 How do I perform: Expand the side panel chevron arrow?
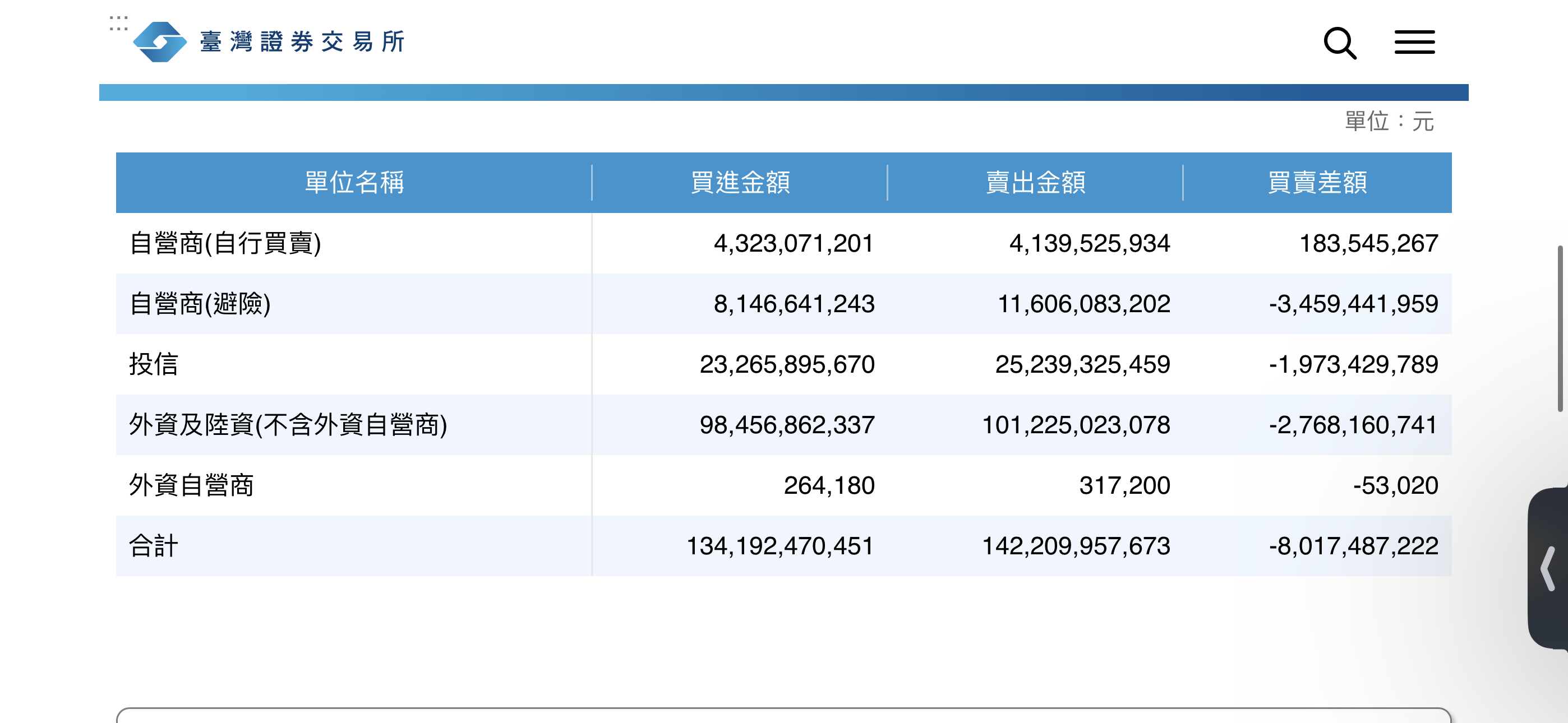pos(1548,568)
